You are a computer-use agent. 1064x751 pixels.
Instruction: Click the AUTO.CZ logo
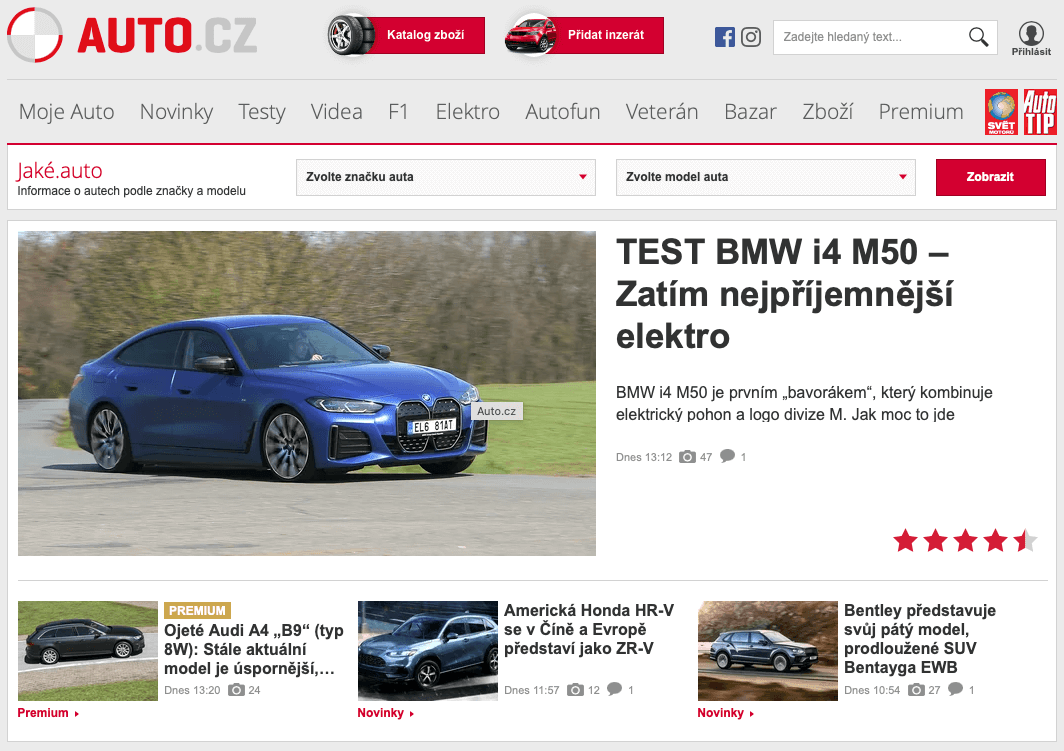132,35
